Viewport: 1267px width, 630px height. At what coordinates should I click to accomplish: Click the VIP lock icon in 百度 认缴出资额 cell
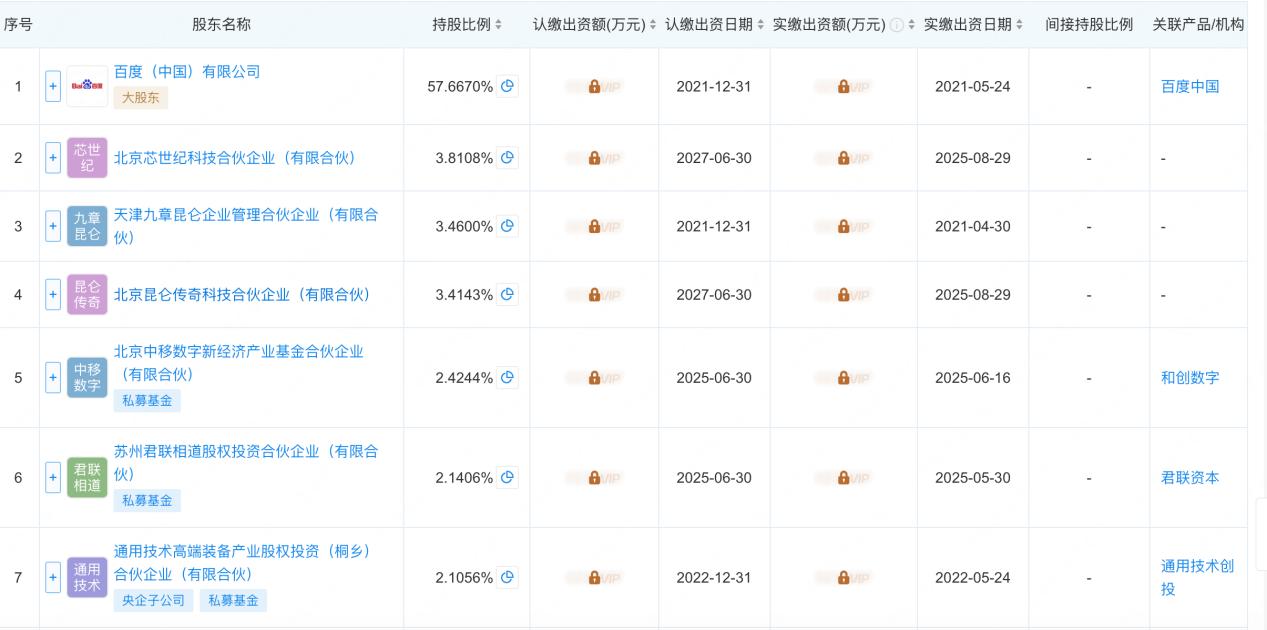pos(594,87)
